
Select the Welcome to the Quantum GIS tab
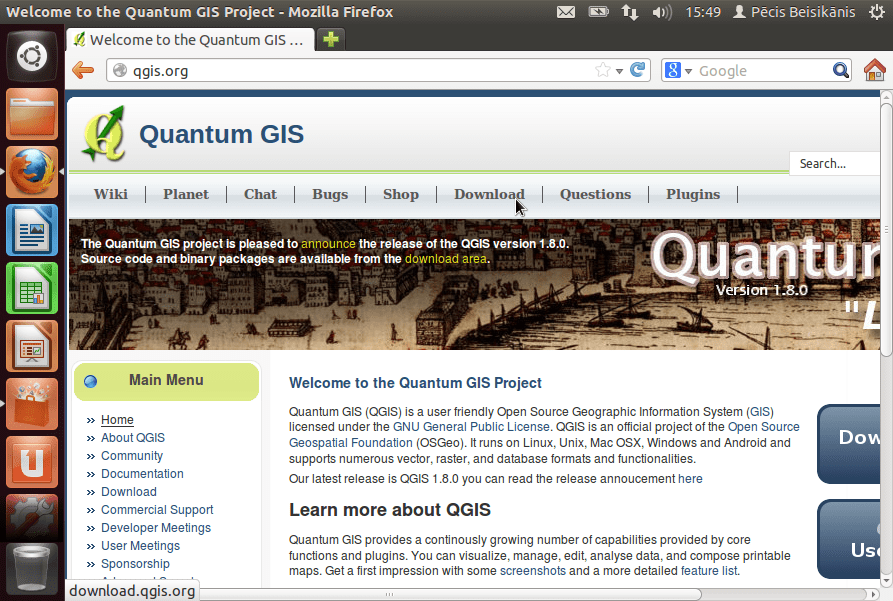(x=190, y=39)
